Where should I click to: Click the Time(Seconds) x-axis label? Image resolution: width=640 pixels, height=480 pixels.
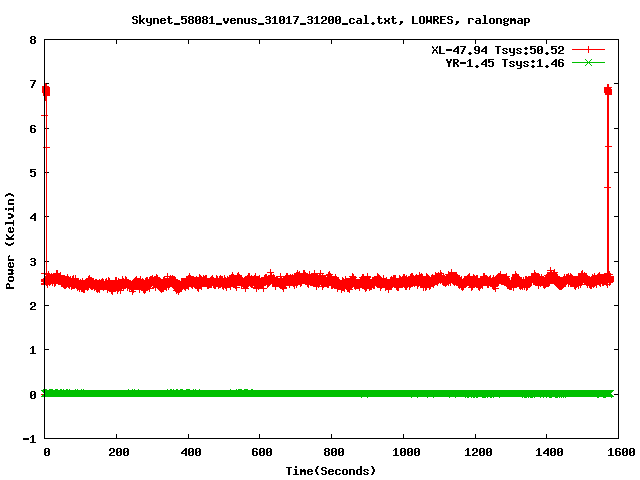point(331,471)
